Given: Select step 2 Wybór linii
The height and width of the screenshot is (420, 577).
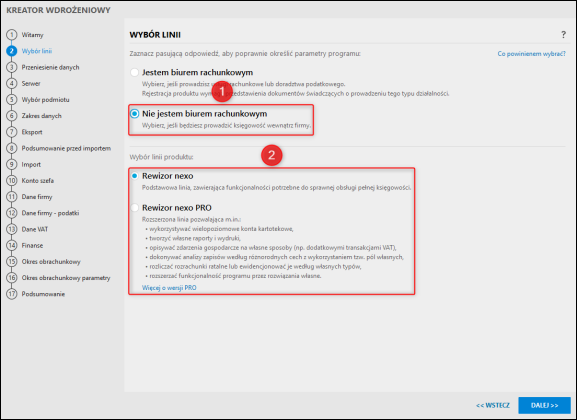Looking at the screenshot, I should coord(29,51).
